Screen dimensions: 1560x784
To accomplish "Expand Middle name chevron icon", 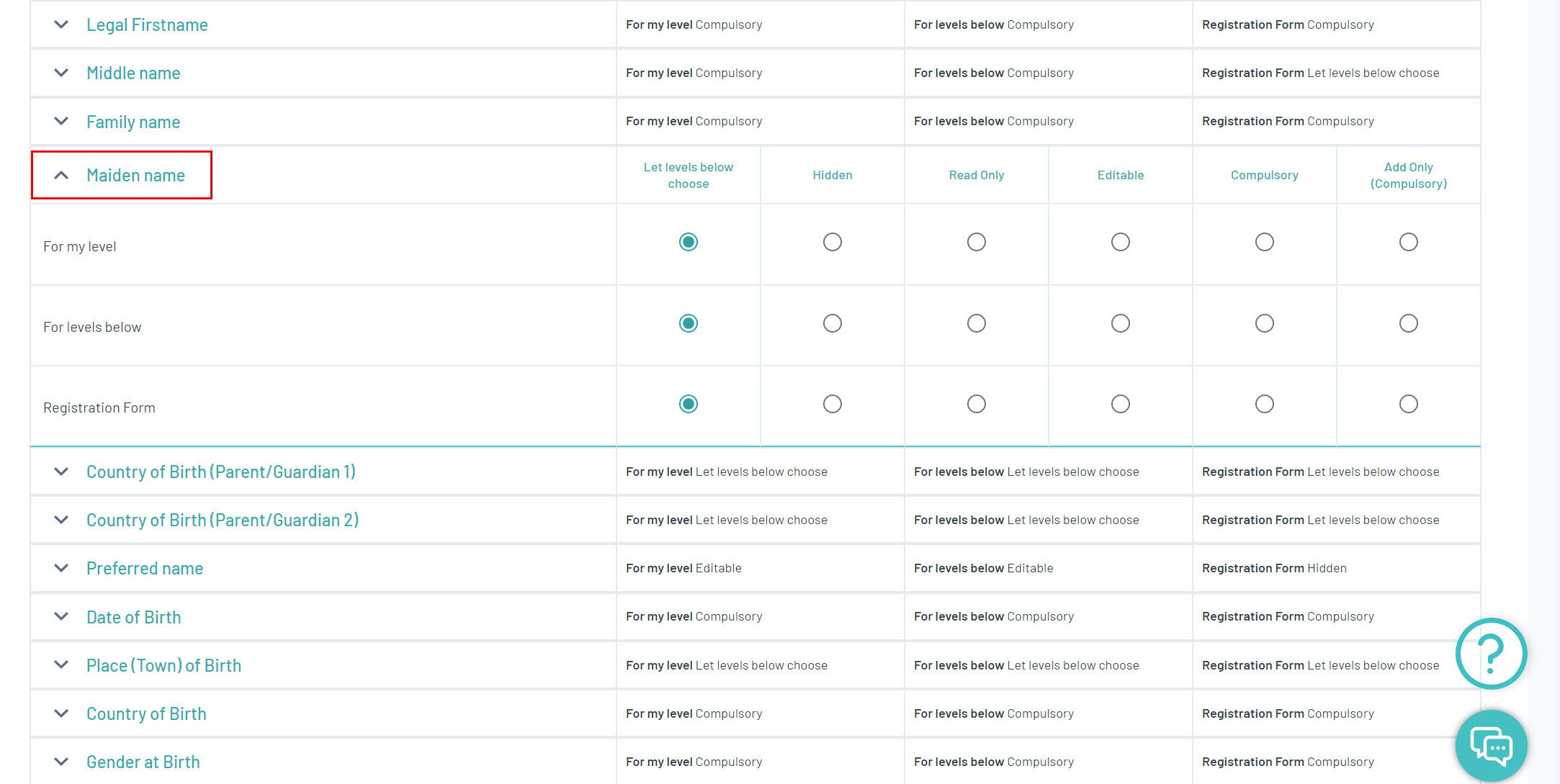I will point(61,73).
